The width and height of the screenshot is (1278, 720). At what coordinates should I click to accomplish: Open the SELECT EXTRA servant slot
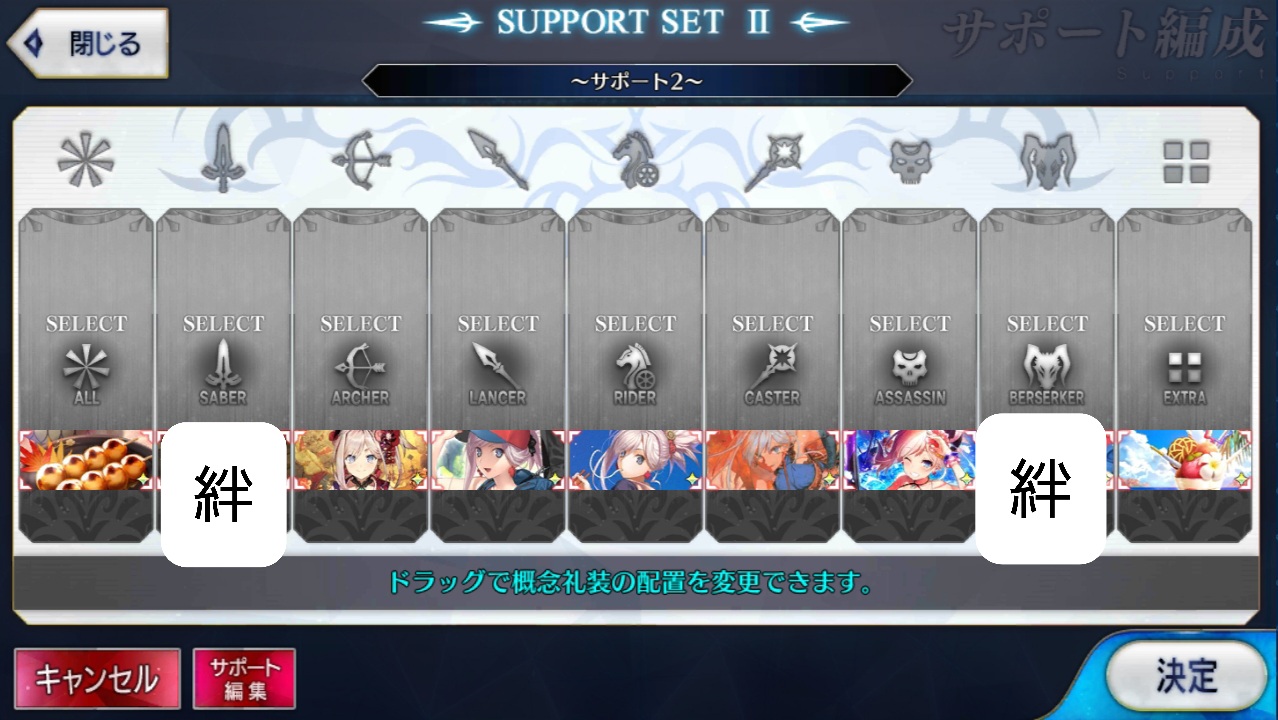tap(1184, 320)
